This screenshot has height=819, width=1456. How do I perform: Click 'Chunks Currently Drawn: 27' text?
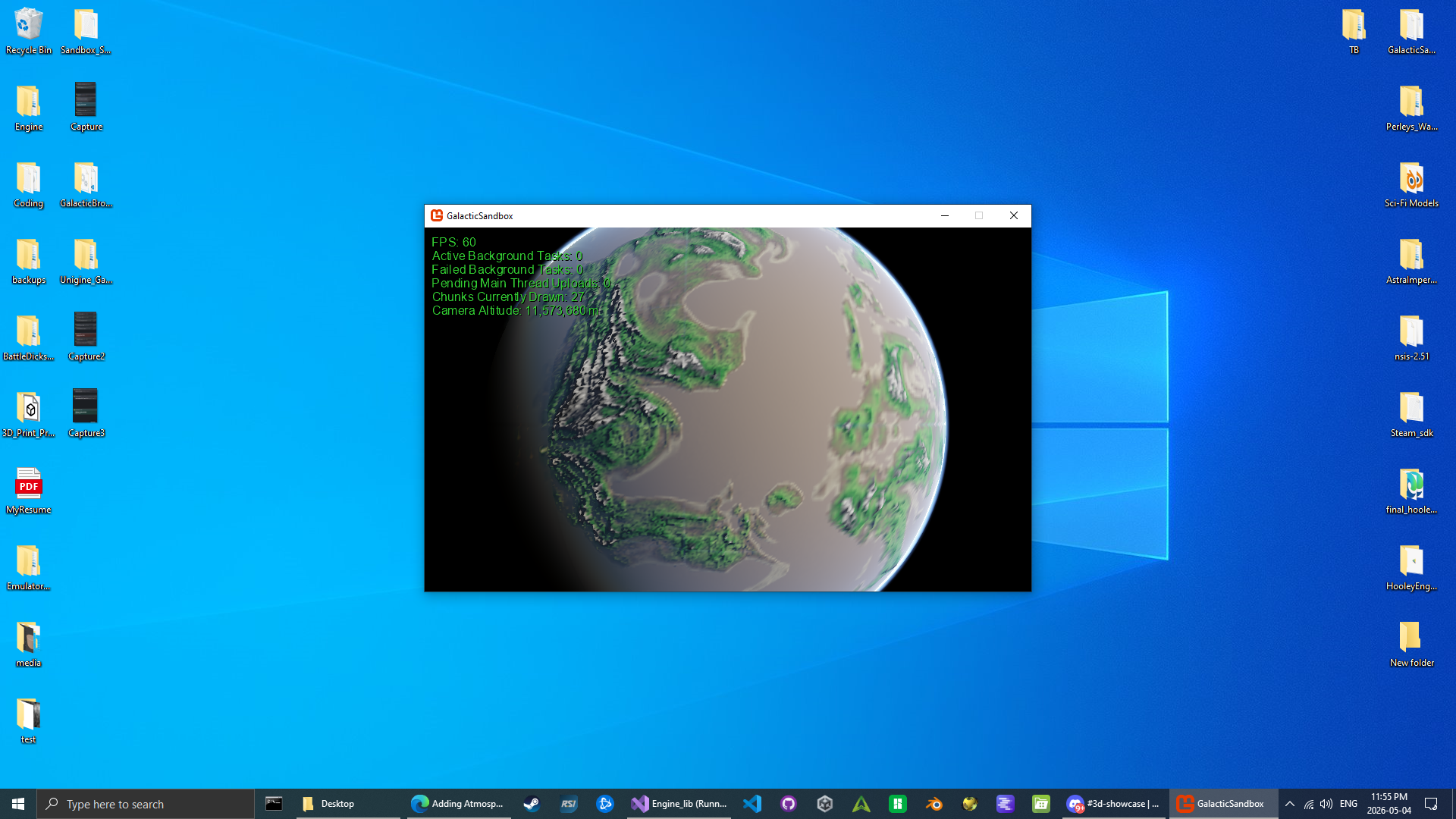[x=508, y=297]
